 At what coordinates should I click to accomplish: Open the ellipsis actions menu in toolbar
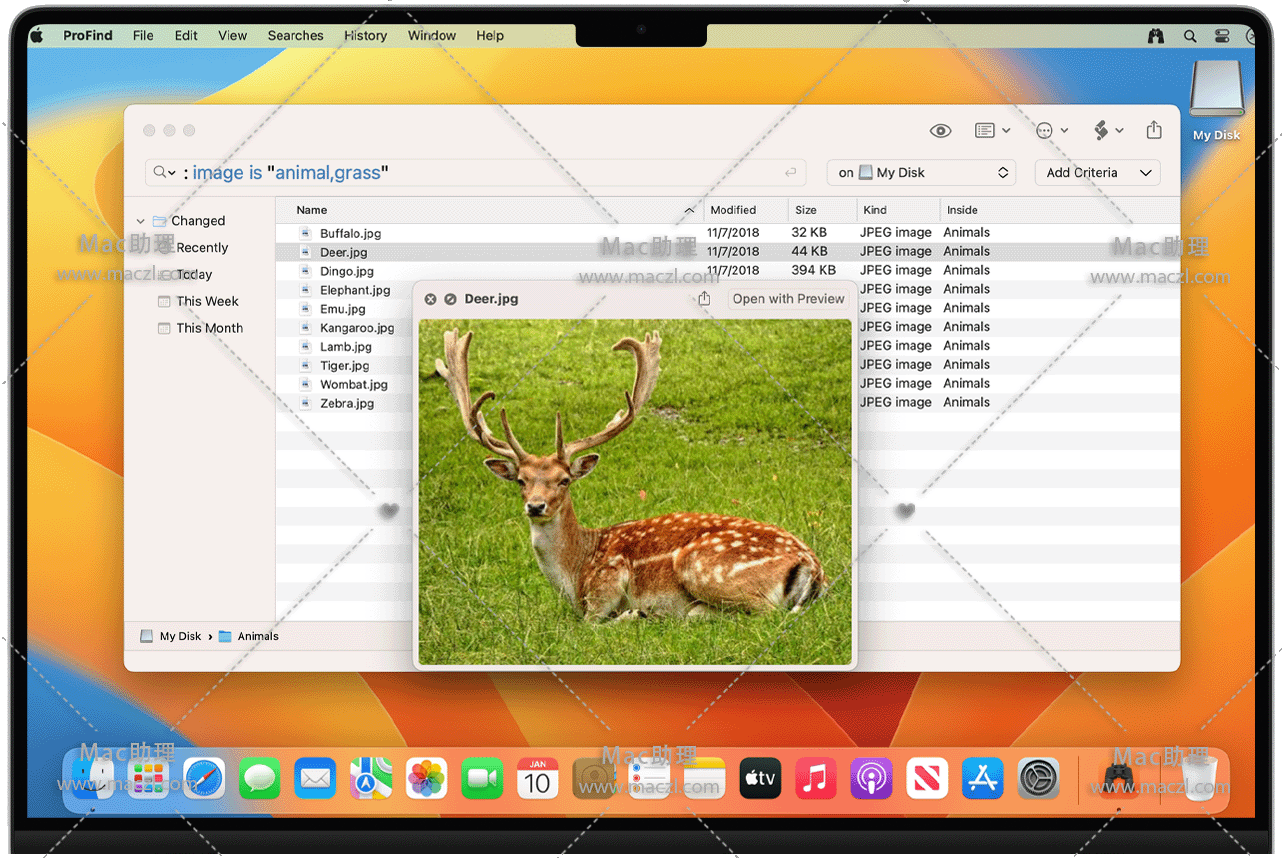(1051, 131)
